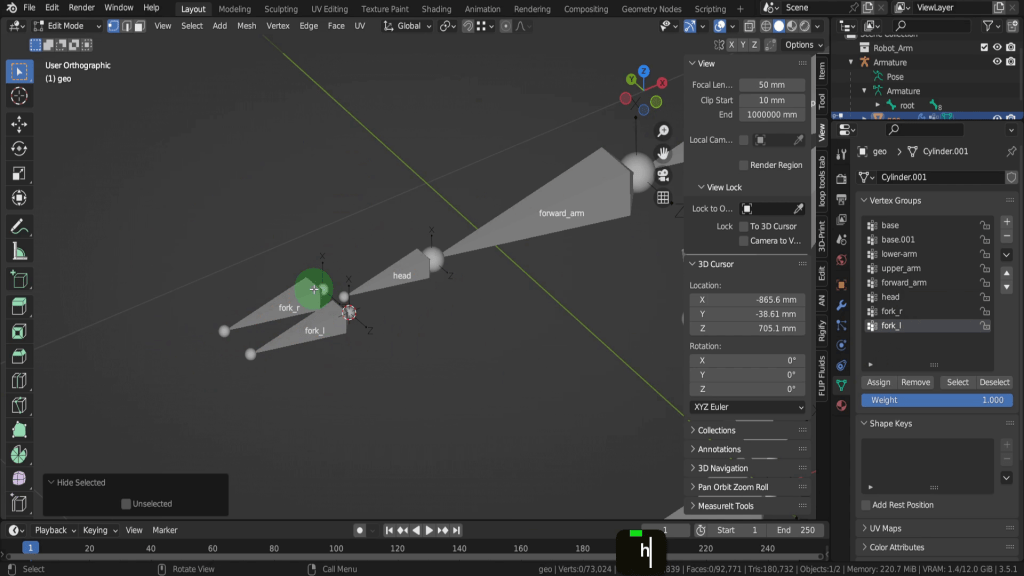Screen dimensions: 1024x576
Task: Expand the Annotations panel
Action: point(719,449)
